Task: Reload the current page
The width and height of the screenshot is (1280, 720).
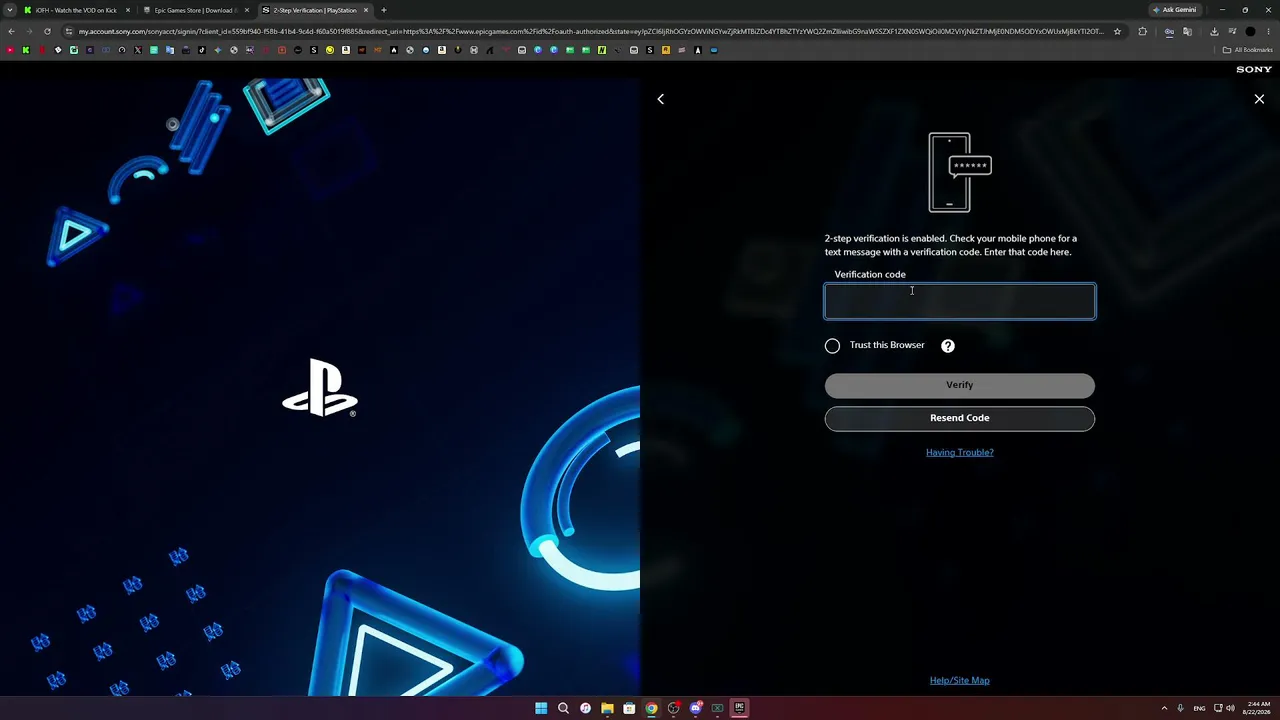Action: pos(47,31)
